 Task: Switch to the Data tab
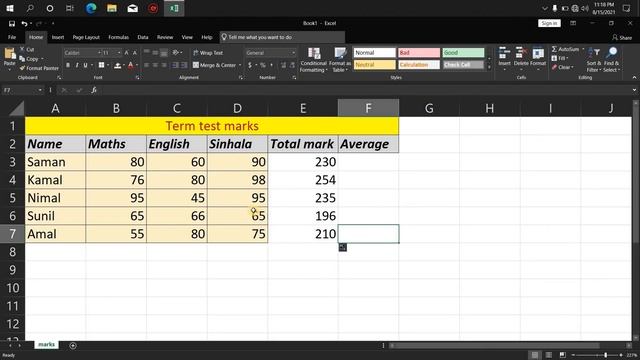143,37
